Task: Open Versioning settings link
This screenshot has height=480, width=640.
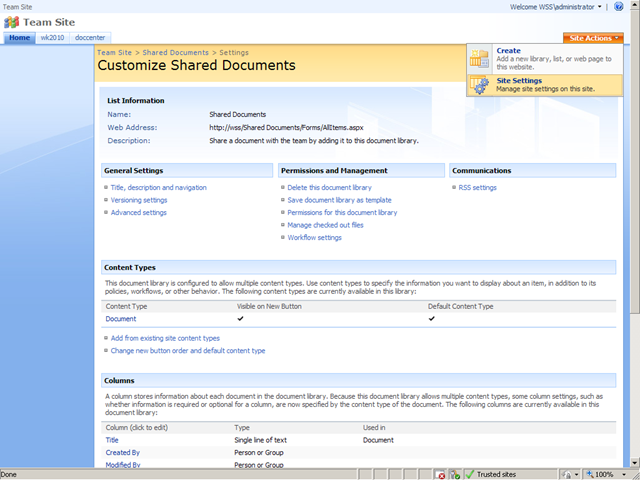Action: click(139, 200)
